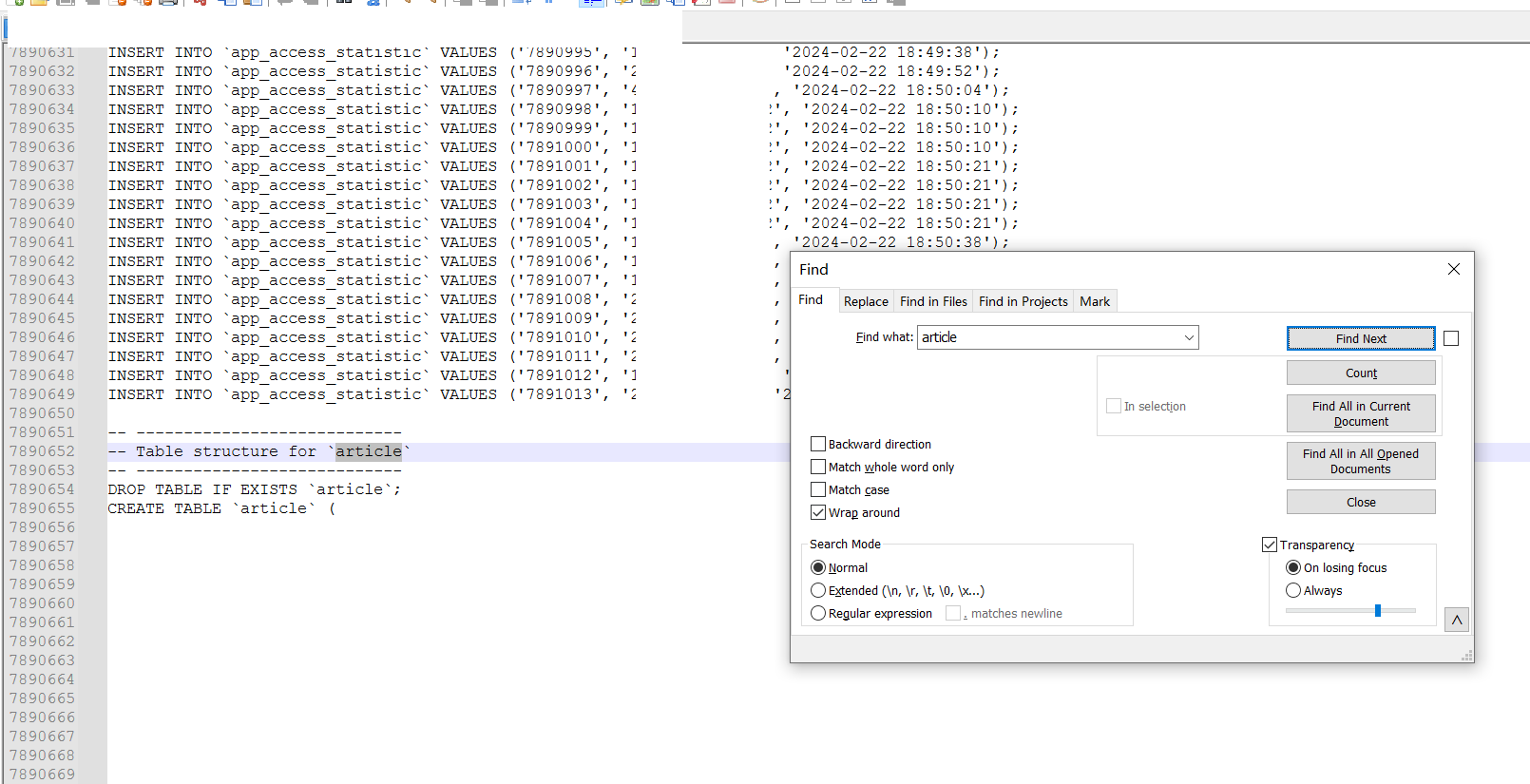Click line number 7890656
Screen dimensions: 1530x784
point(42,527)
